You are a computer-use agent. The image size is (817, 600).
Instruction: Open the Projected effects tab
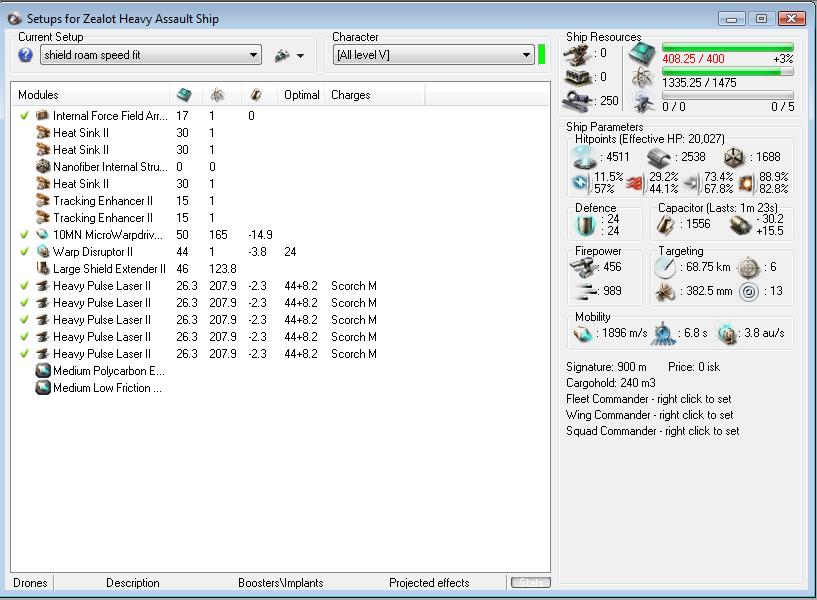[429, 583]
